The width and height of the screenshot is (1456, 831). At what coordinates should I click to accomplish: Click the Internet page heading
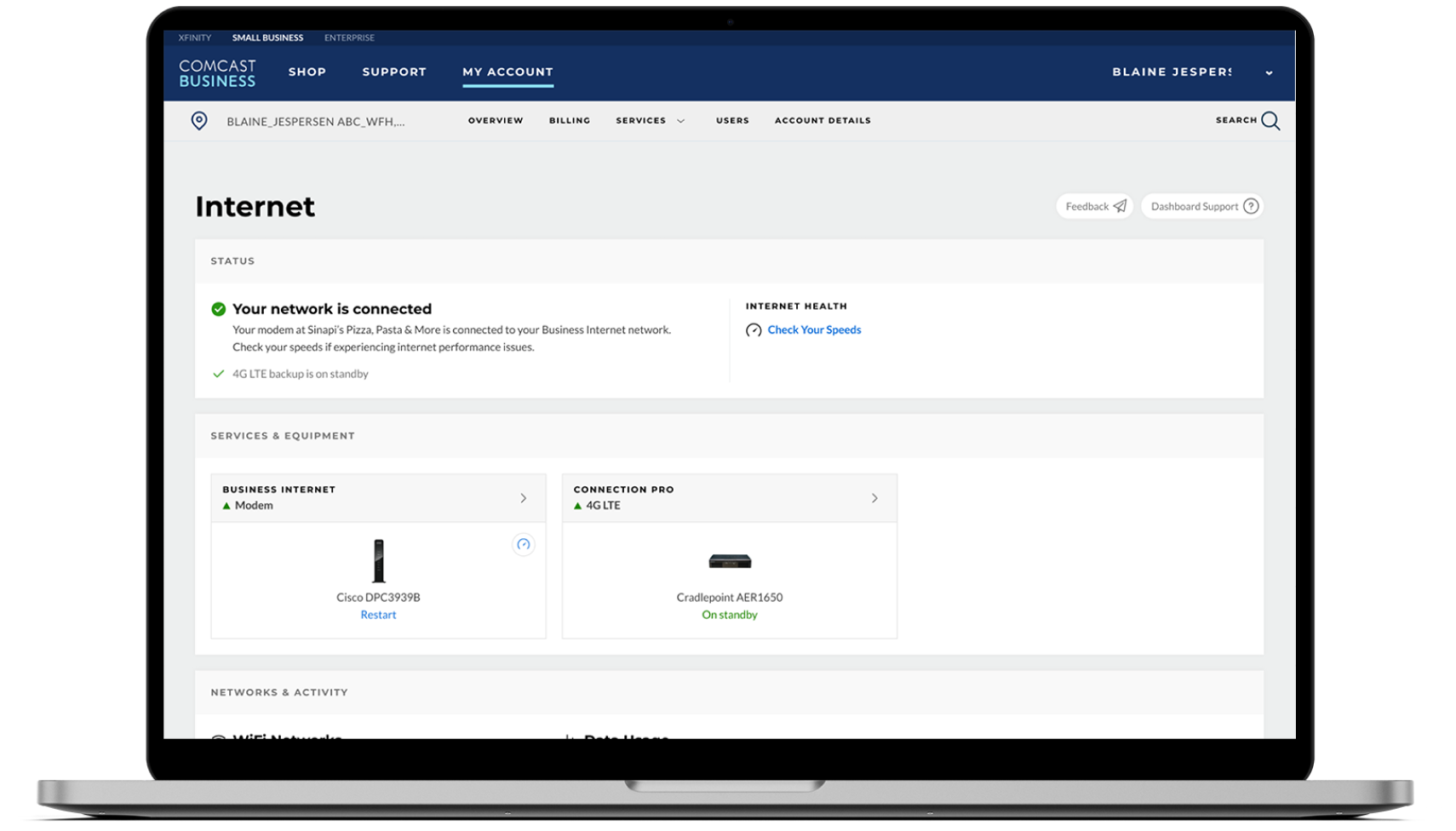[255, 207]
